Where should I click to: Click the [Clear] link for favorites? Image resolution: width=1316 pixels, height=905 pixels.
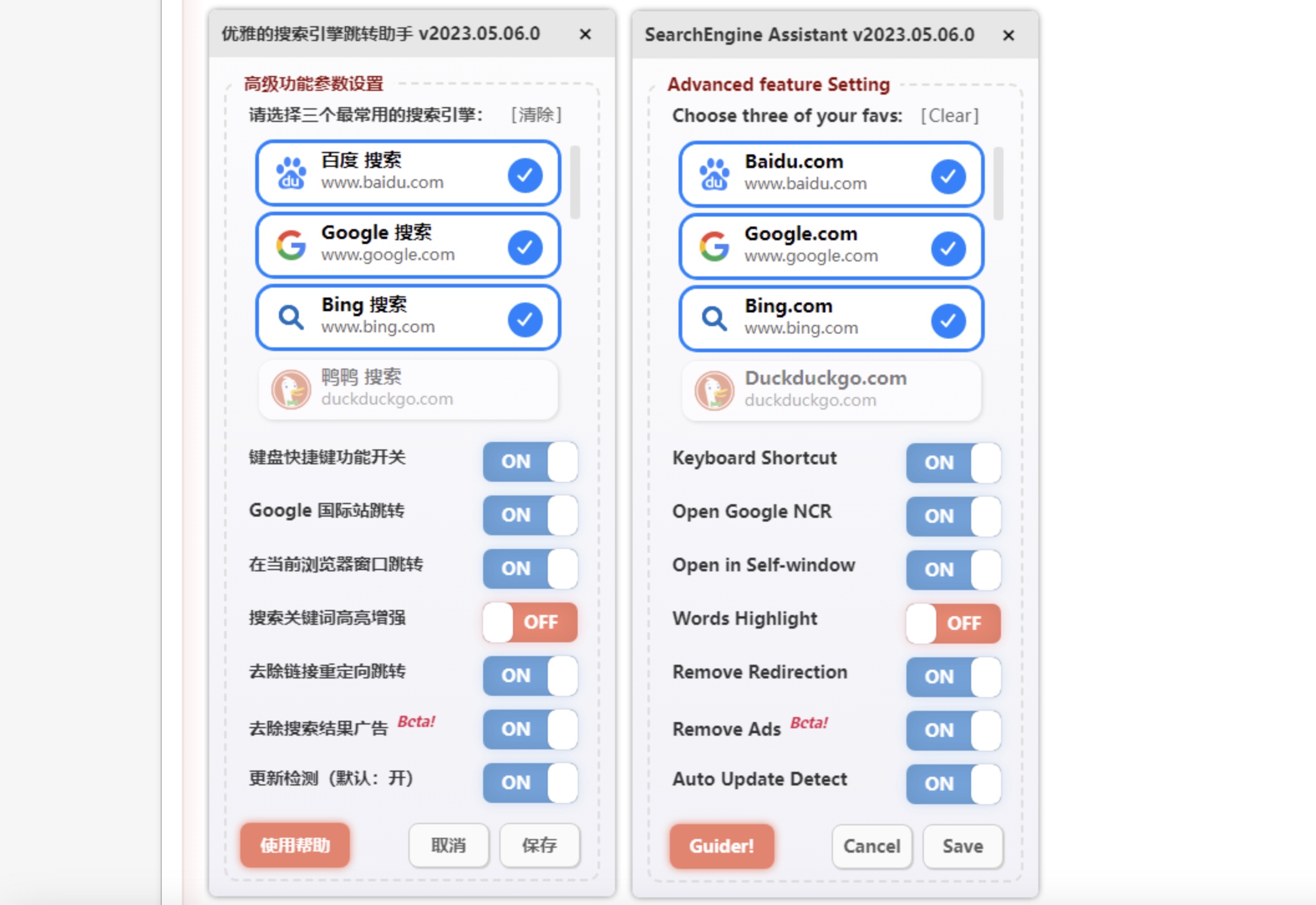949,116
